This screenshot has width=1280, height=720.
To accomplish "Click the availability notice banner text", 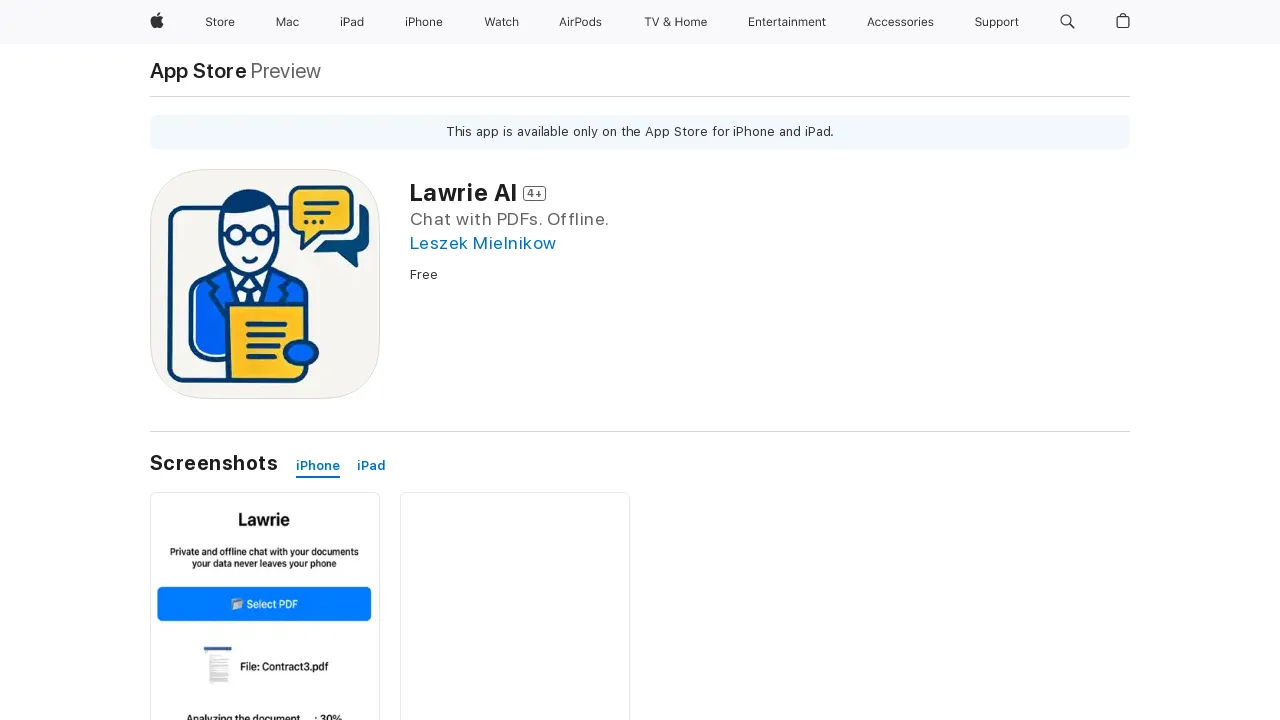I will [640, 132].
